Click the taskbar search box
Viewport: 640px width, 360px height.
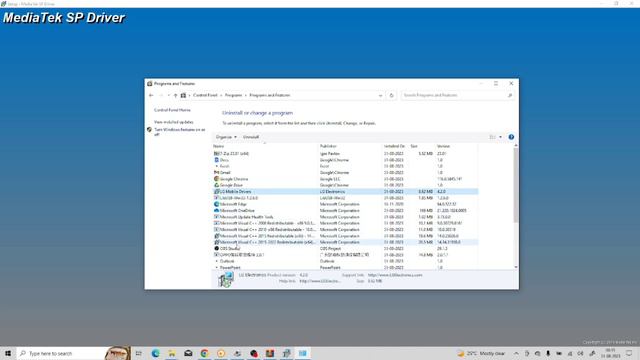(x=73, y=353)
